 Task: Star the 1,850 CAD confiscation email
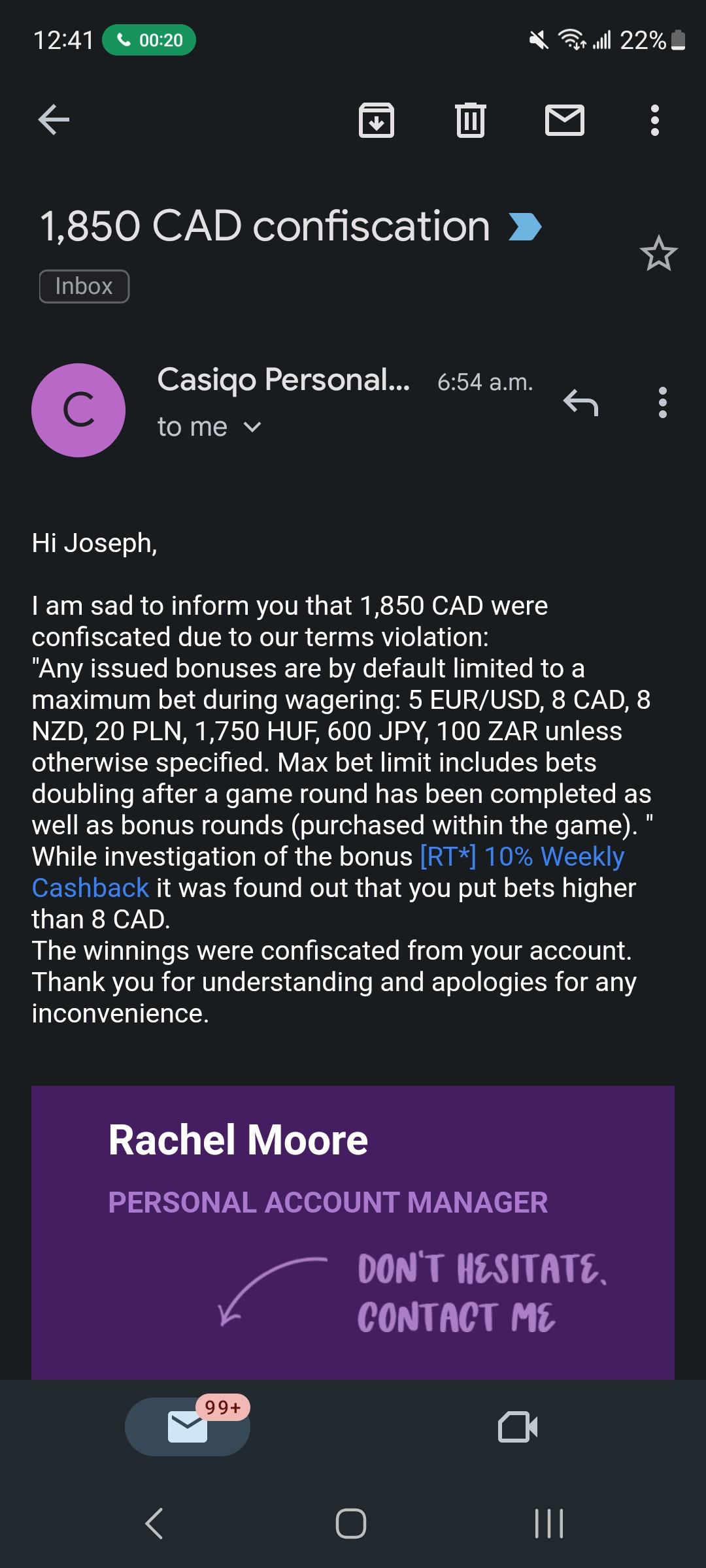click(x=658, y=253)
